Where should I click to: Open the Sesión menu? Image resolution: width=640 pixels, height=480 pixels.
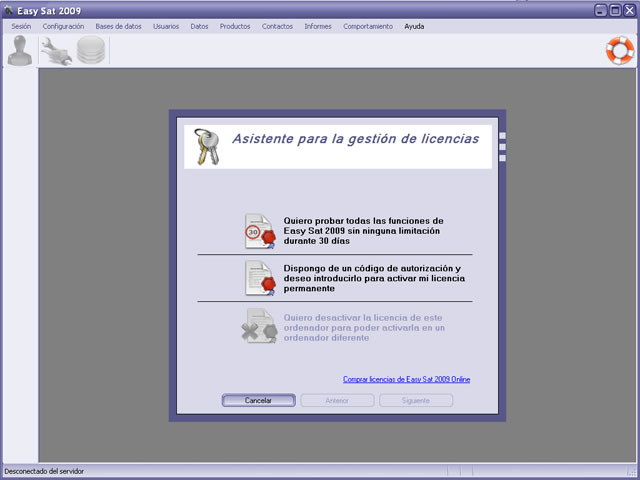(21, 26)
